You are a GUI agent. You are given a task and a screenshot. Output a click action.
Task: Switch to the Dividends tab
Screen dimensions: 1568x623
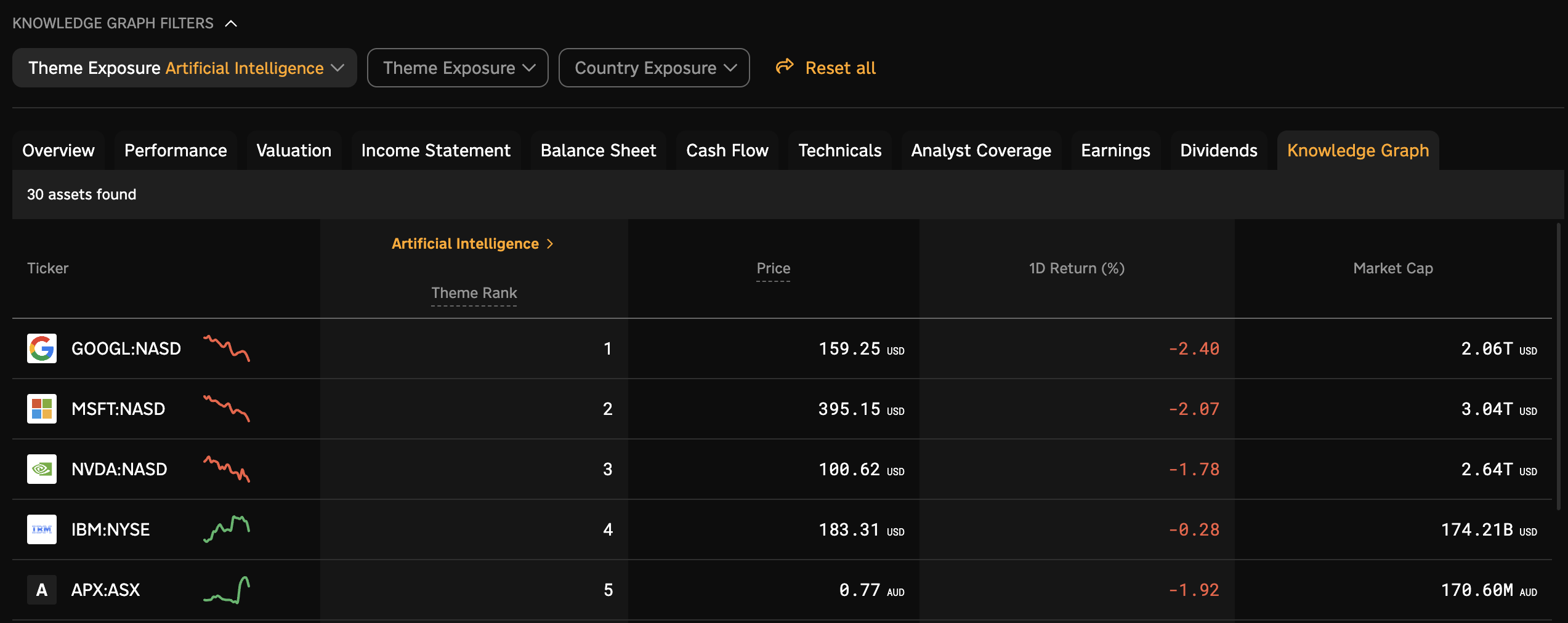coord(1219,150)
